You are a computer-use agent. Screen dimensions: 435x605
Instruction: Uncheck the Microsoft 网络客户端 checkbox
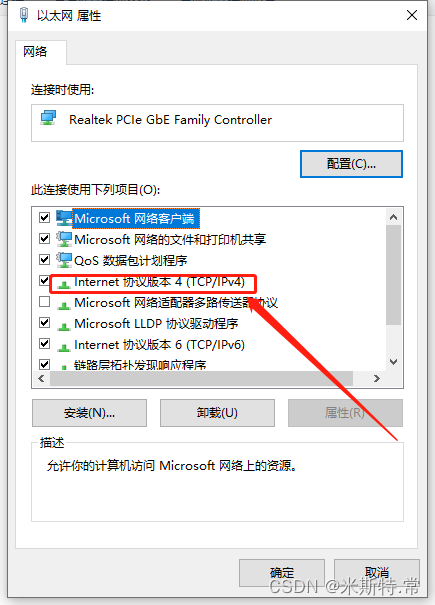point(44,218)
